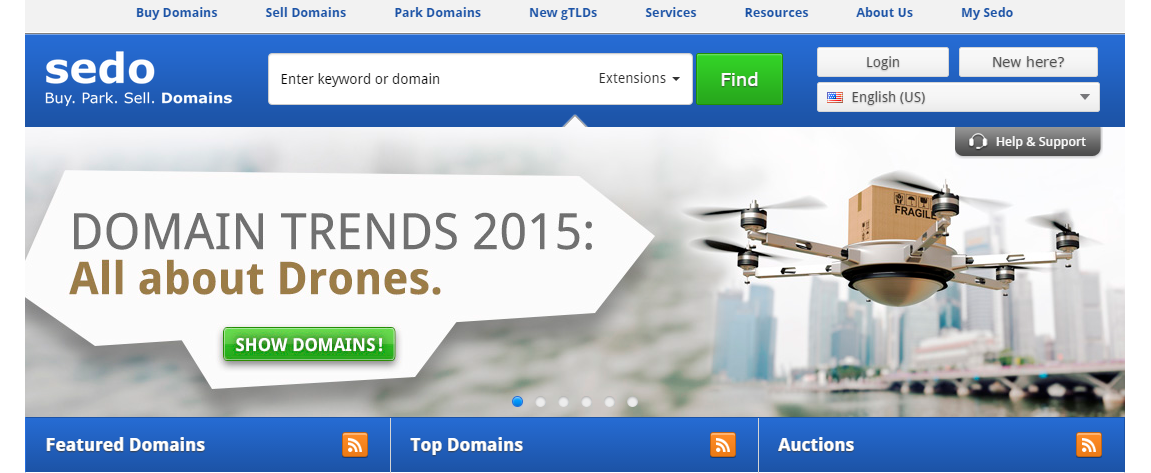The height and width of the screenshot is (473, 1151).
Task: Click the New here? button
Action: pos(1028,62)
